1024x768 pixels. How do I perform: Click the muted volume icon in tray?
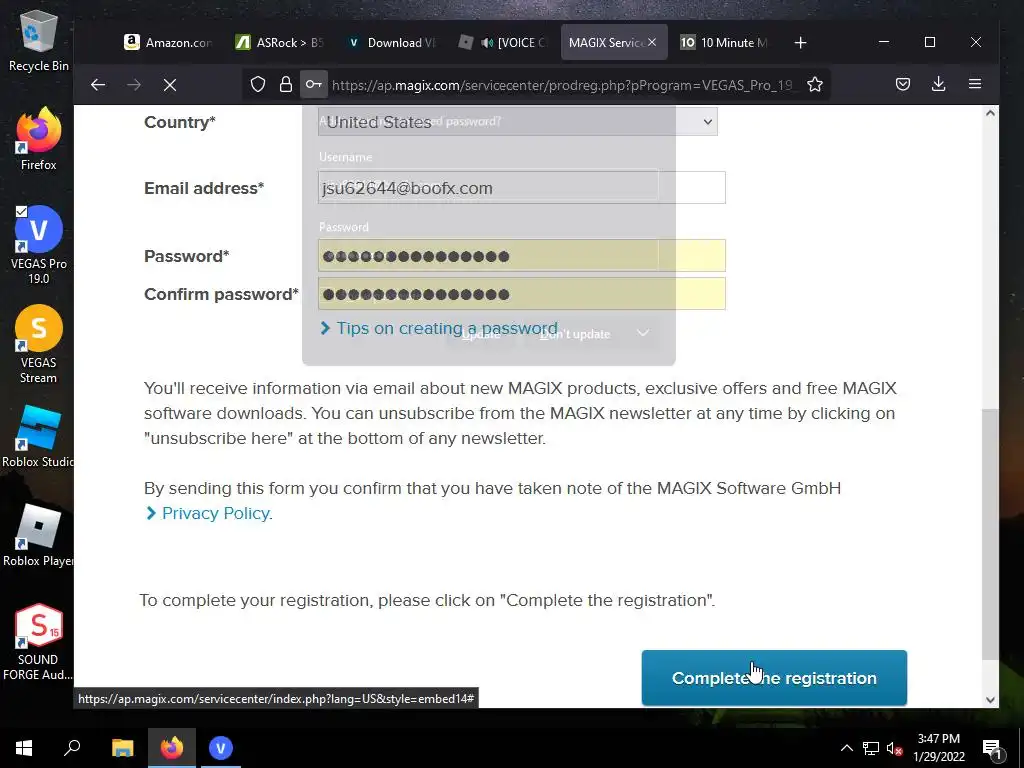[x=895, y=748]
